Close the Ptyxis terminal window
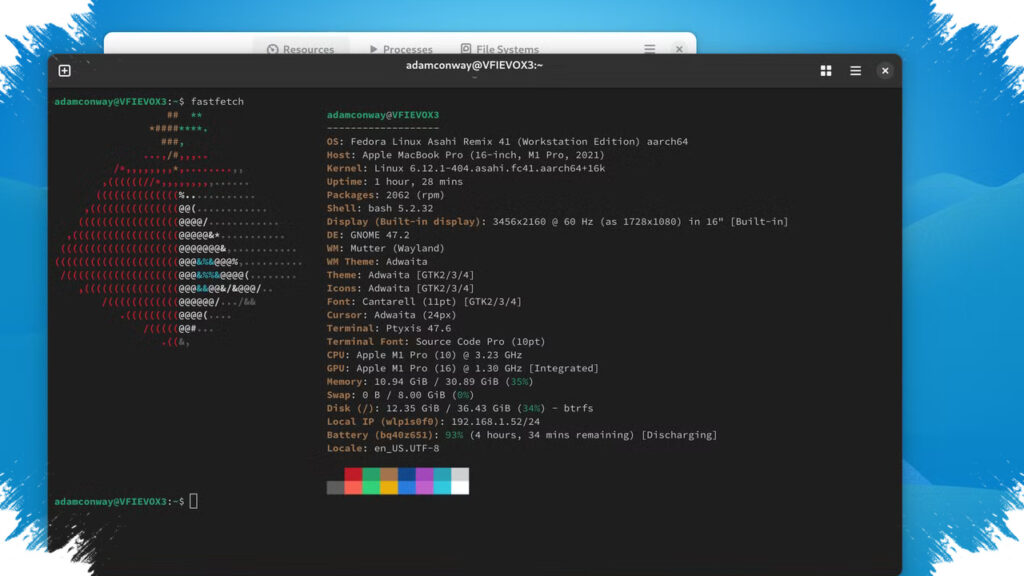Viewport: 1024px width, 576px height. coord(885,71)
